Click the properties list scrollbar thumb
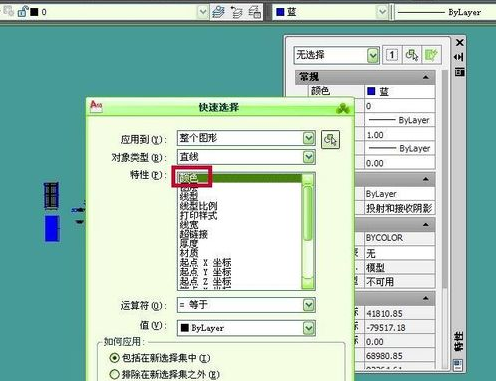 click(x=308, y=214)
